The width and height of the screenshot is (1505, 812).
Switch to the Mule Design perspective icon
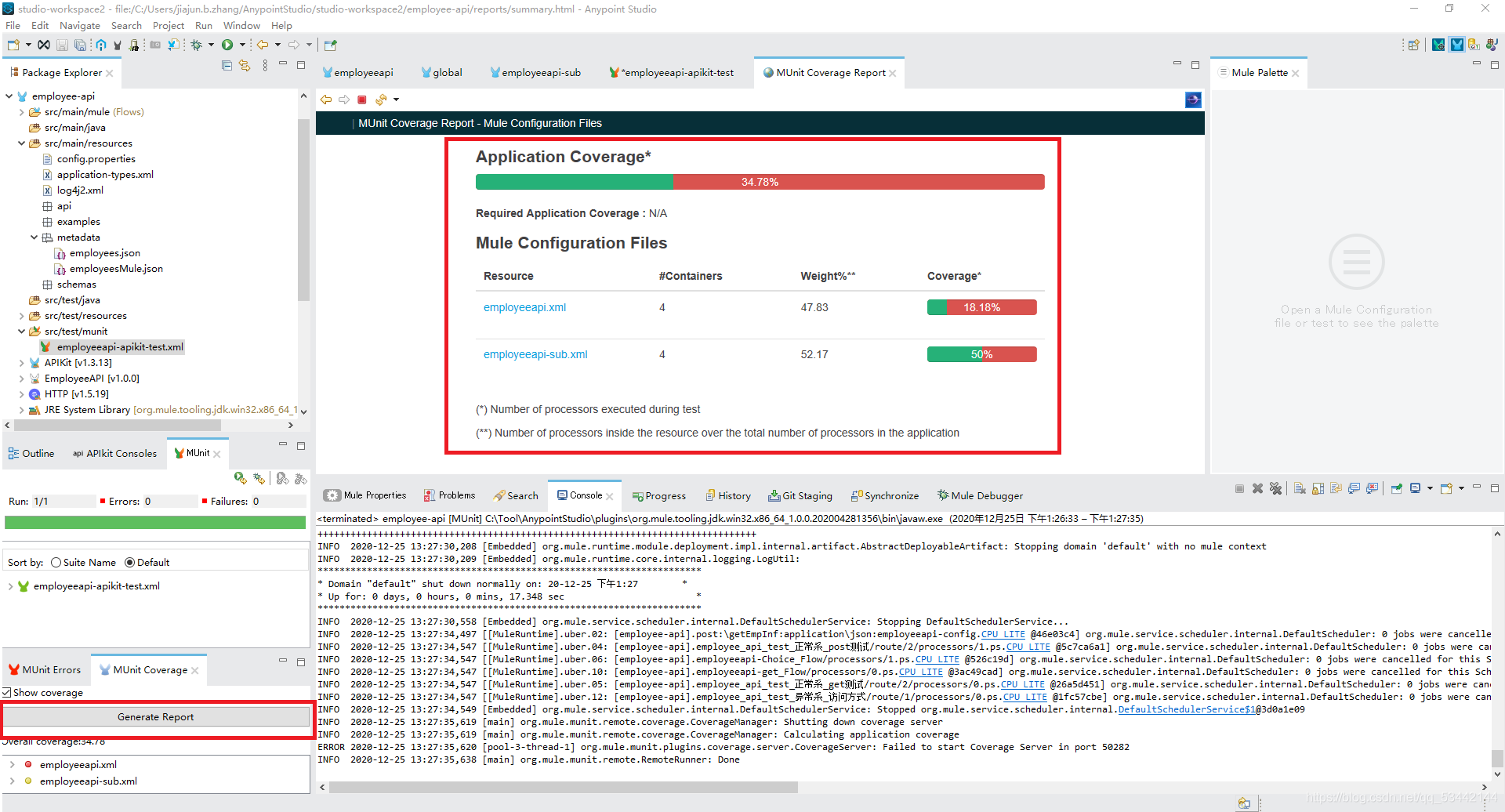[x=1457, y=45]
